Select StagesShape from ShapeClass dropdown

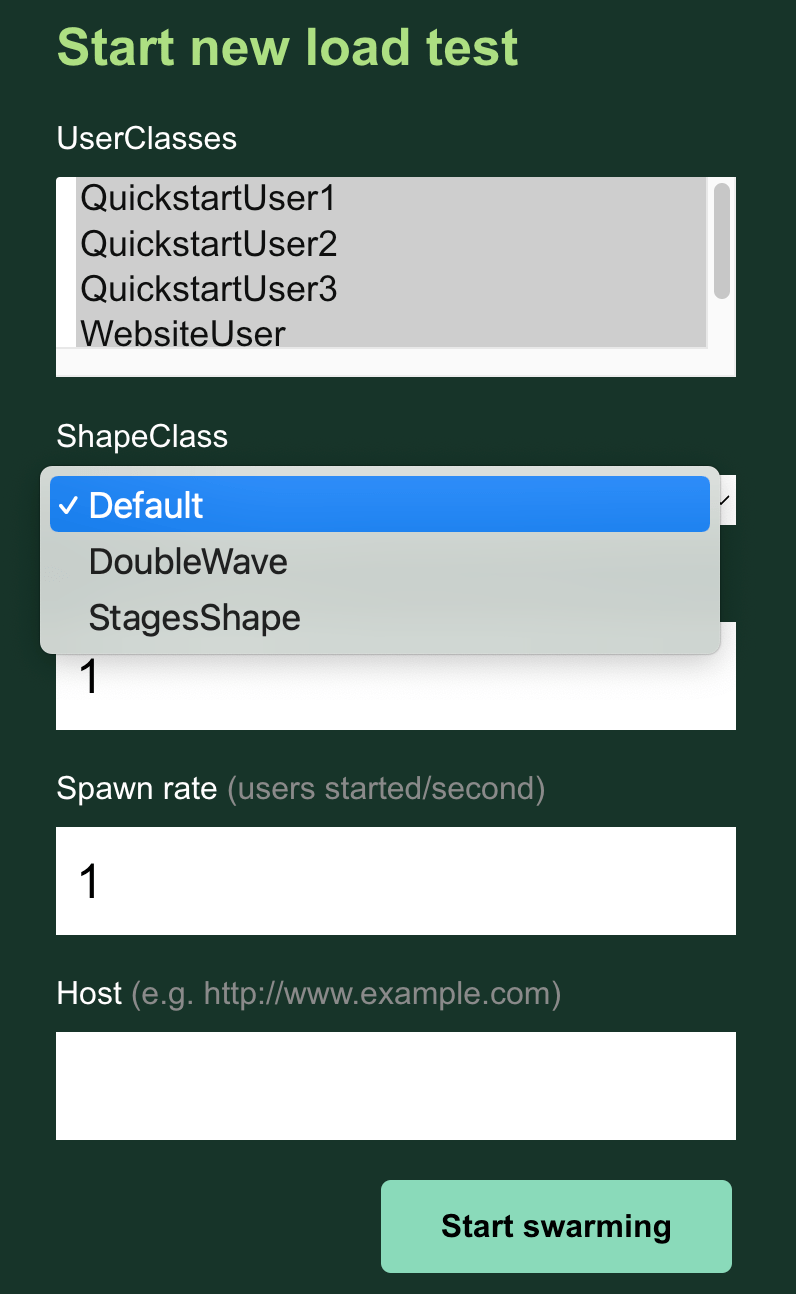click(x=194, y=617)
